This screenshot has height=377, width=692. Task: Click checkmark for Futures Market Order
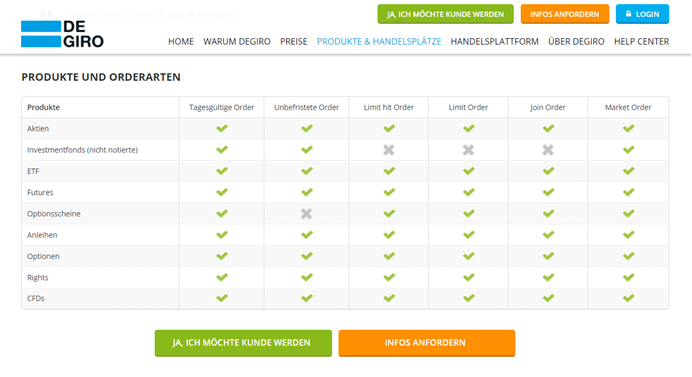click(628, 192)
